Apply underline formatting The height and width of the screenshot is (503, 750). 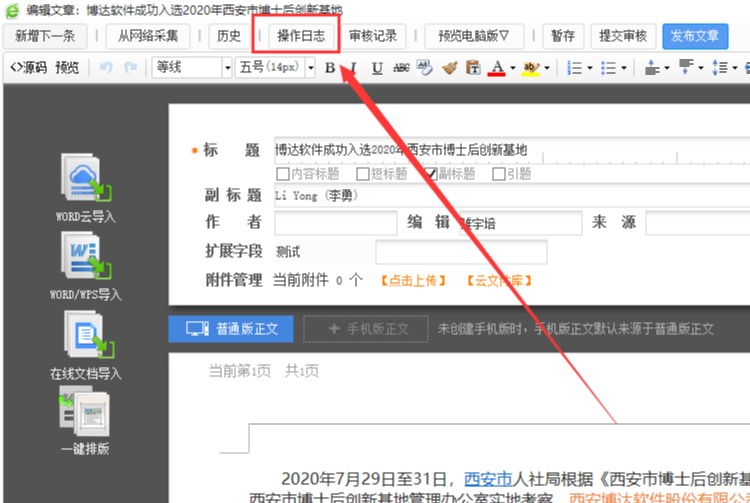point(377,68)
